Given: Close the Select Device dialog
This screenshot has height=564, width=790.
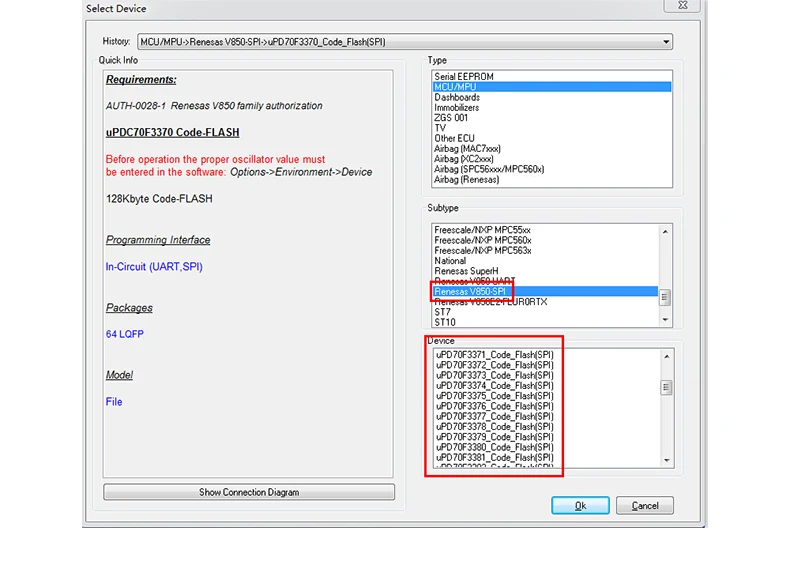Looking at the screenshot, I should [x=683, y=5].
